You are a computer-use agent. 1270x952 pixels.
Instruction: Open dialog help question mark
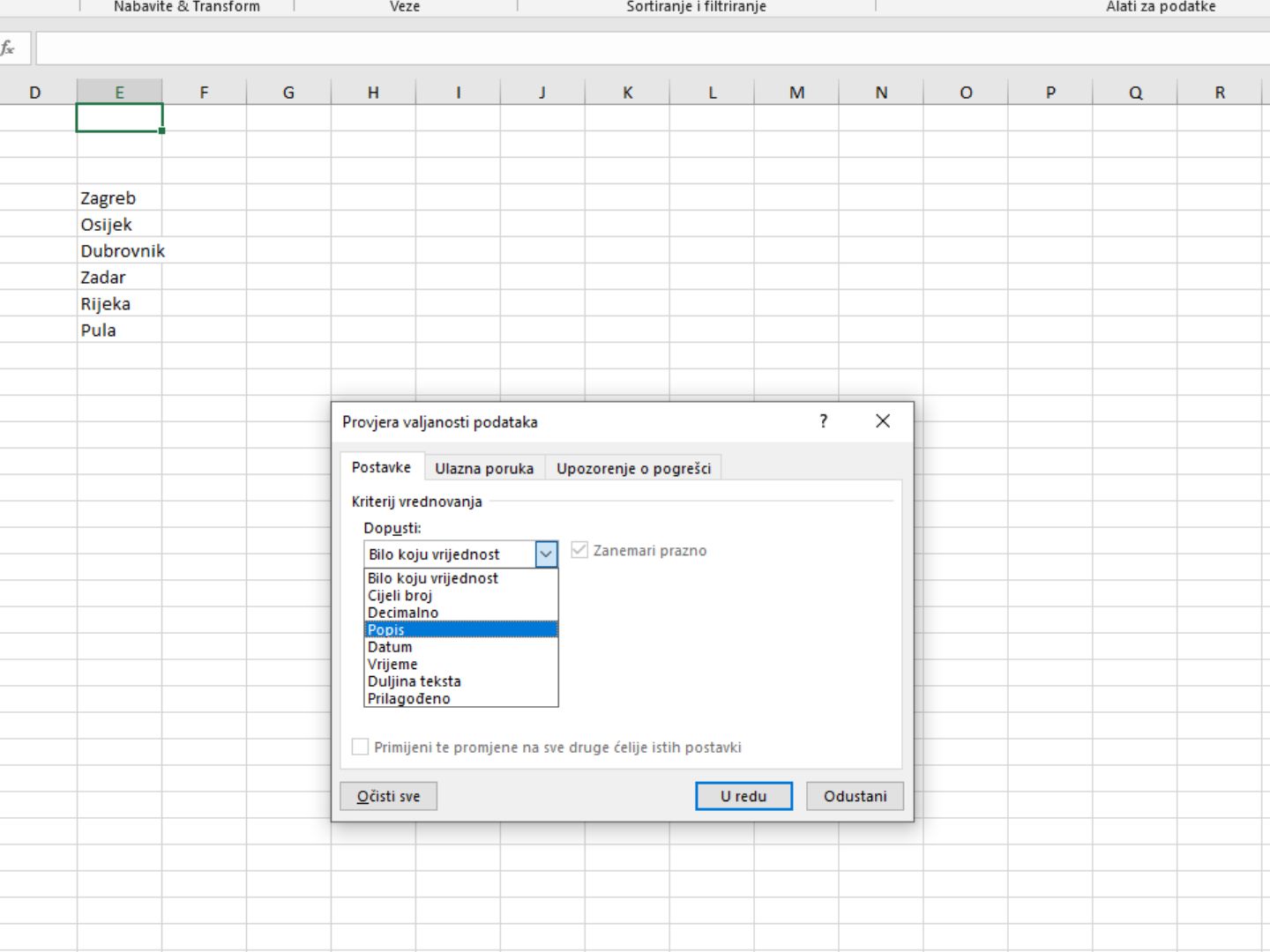point(823,421)
